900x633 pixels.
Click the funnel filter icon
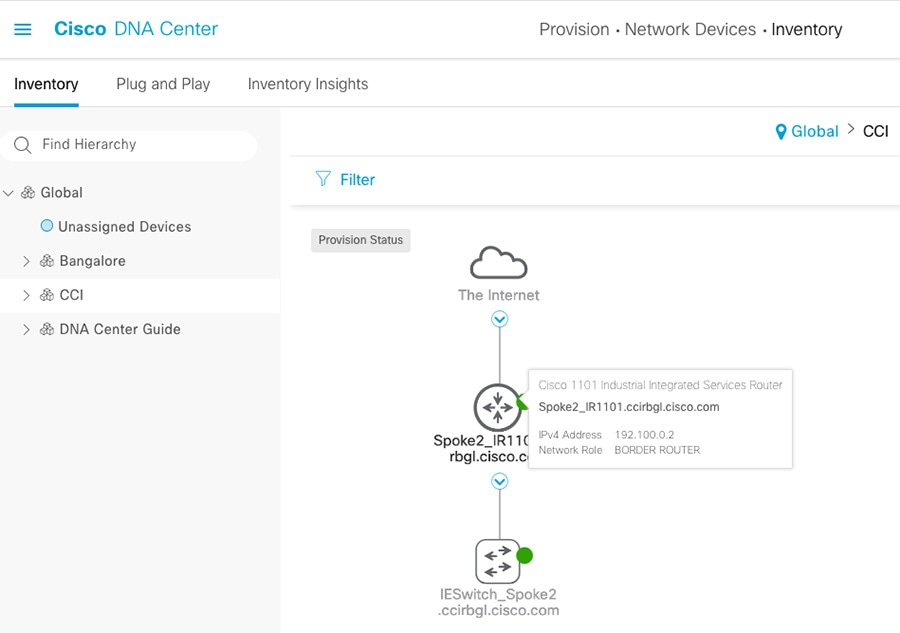pyautogui.click(x=323, y=179)
